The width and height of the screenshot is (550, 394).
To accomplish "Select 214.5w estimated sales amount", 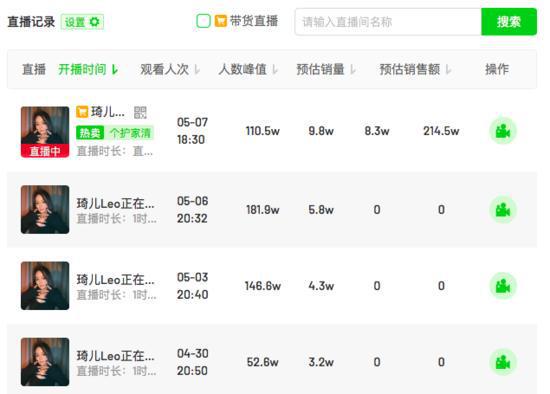I will pos(441,131).
